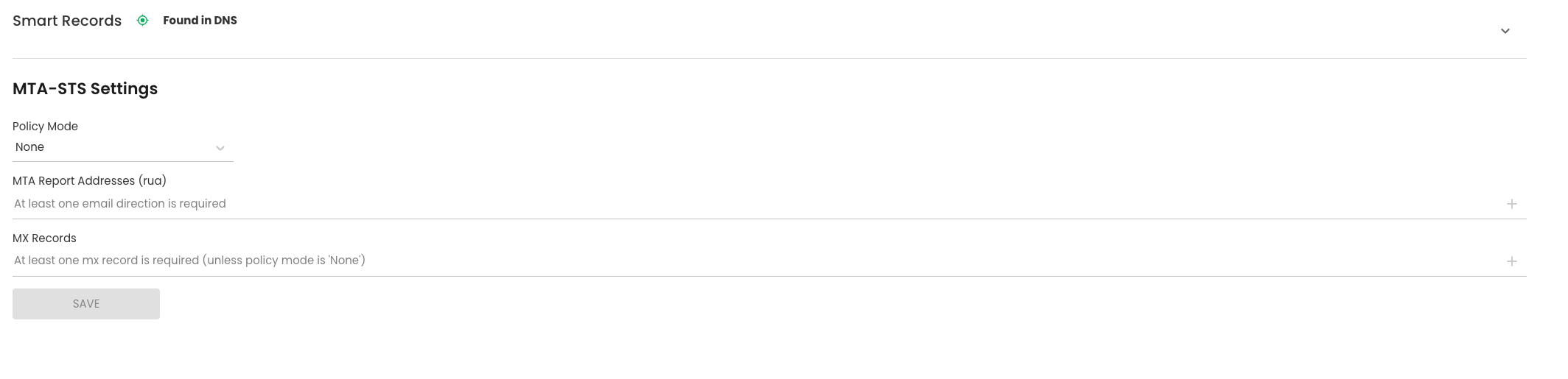Click the Policy Mode dropdown arrow

point(220,148)
